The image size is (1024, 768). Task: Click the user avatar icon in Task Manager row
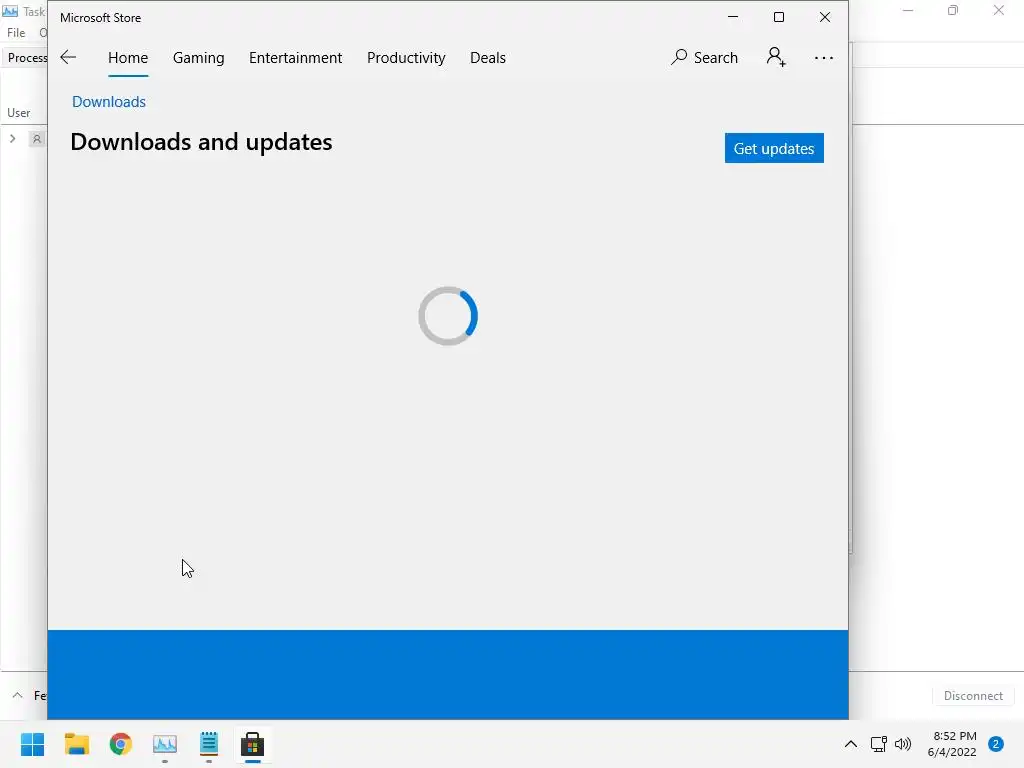tap(37, 139)
